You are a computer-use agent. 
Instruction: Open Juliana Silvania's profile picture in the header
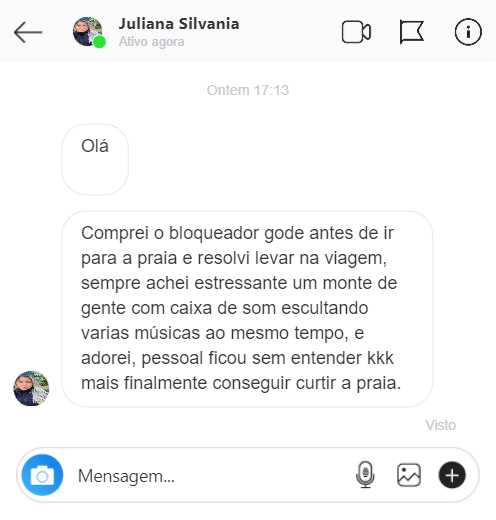click(87, 32)
